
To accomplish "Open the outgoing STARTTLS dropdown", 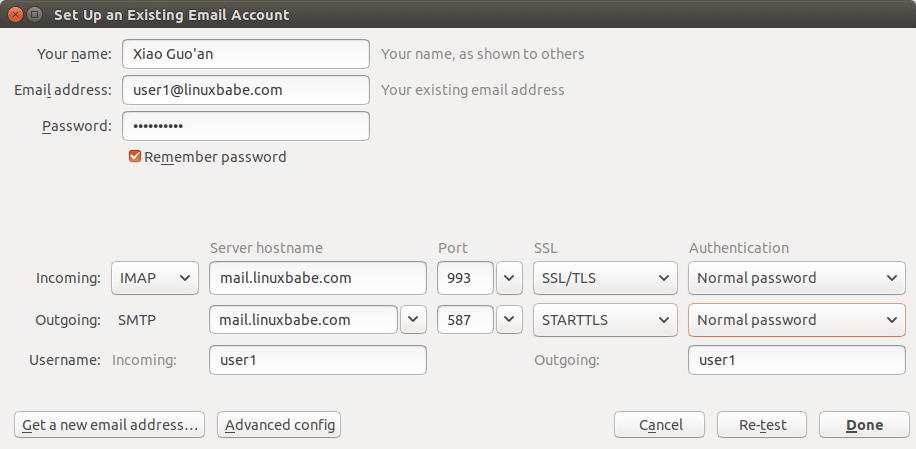I will (604, 320).
